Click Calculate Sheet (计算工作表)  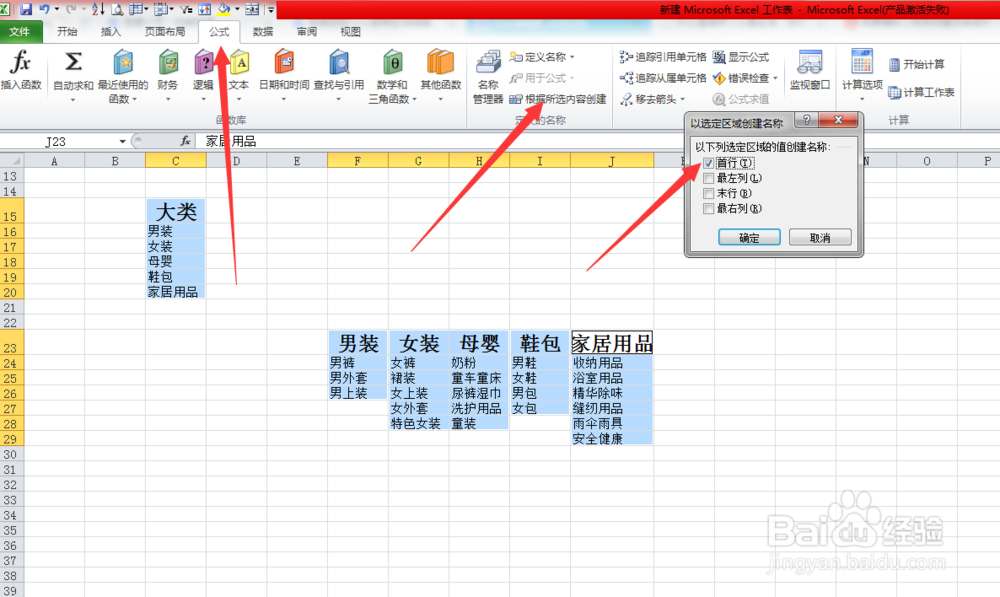tap(922, 92)
